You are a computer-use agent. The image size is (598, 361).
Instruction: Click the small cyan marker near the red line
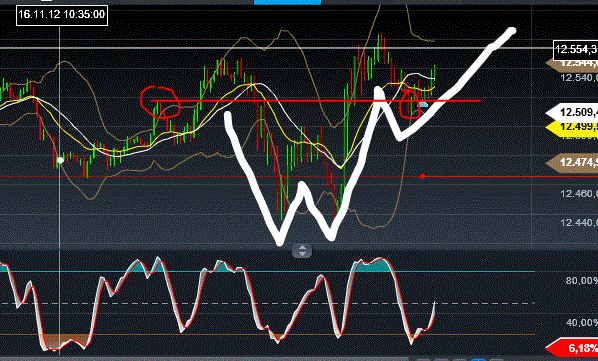[423, 104]
